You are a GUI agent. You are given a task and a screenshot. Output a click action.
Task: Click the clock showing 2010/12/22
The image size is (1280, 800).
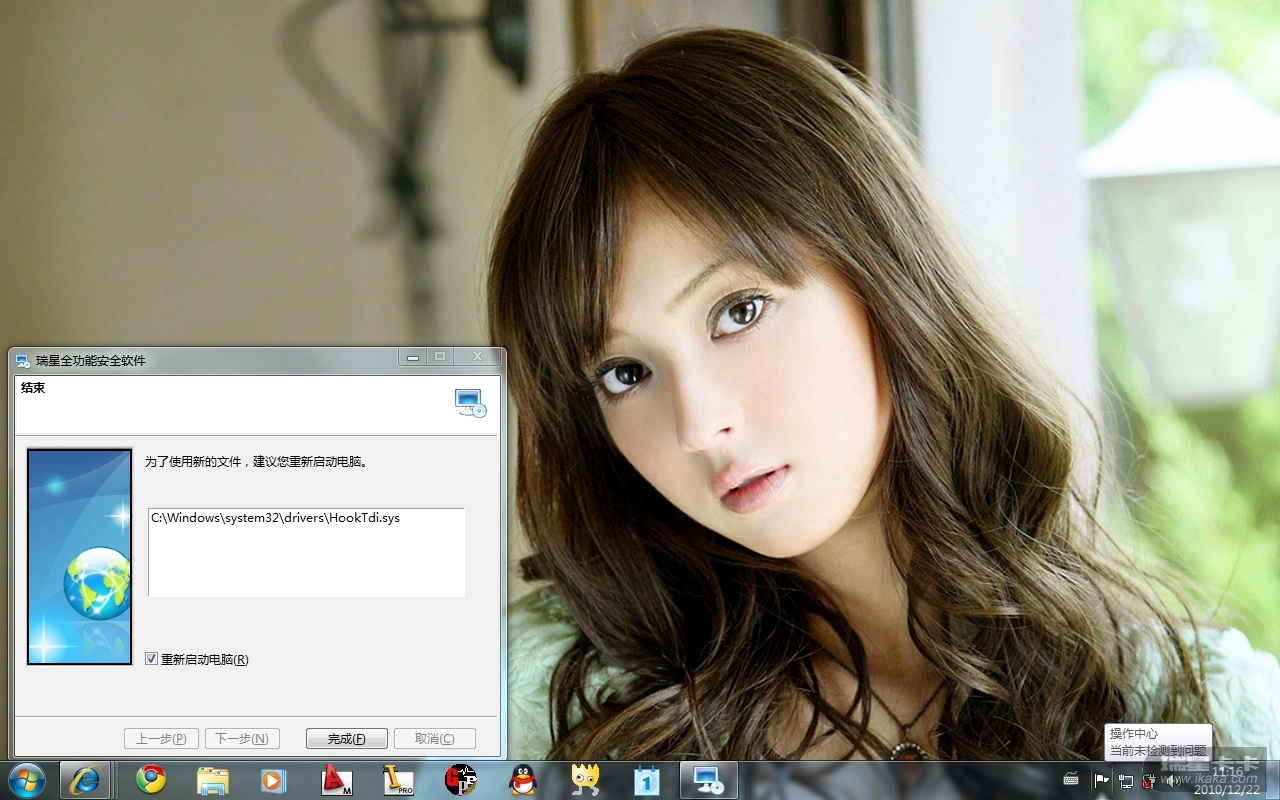pos(1225,779)
